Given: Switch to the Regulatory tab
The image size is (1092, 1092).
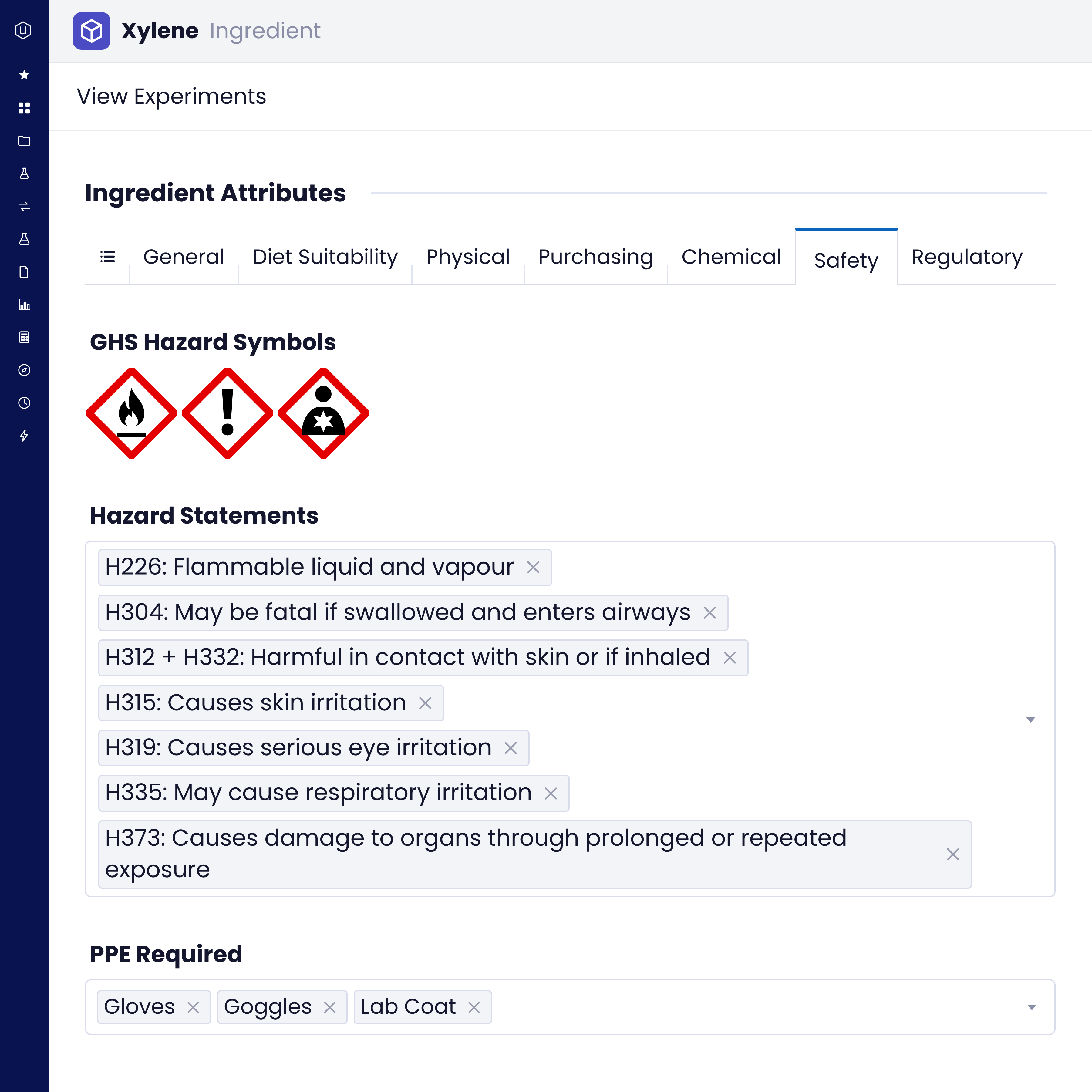Looking at the screenshot, I should [x=967, y=257].
